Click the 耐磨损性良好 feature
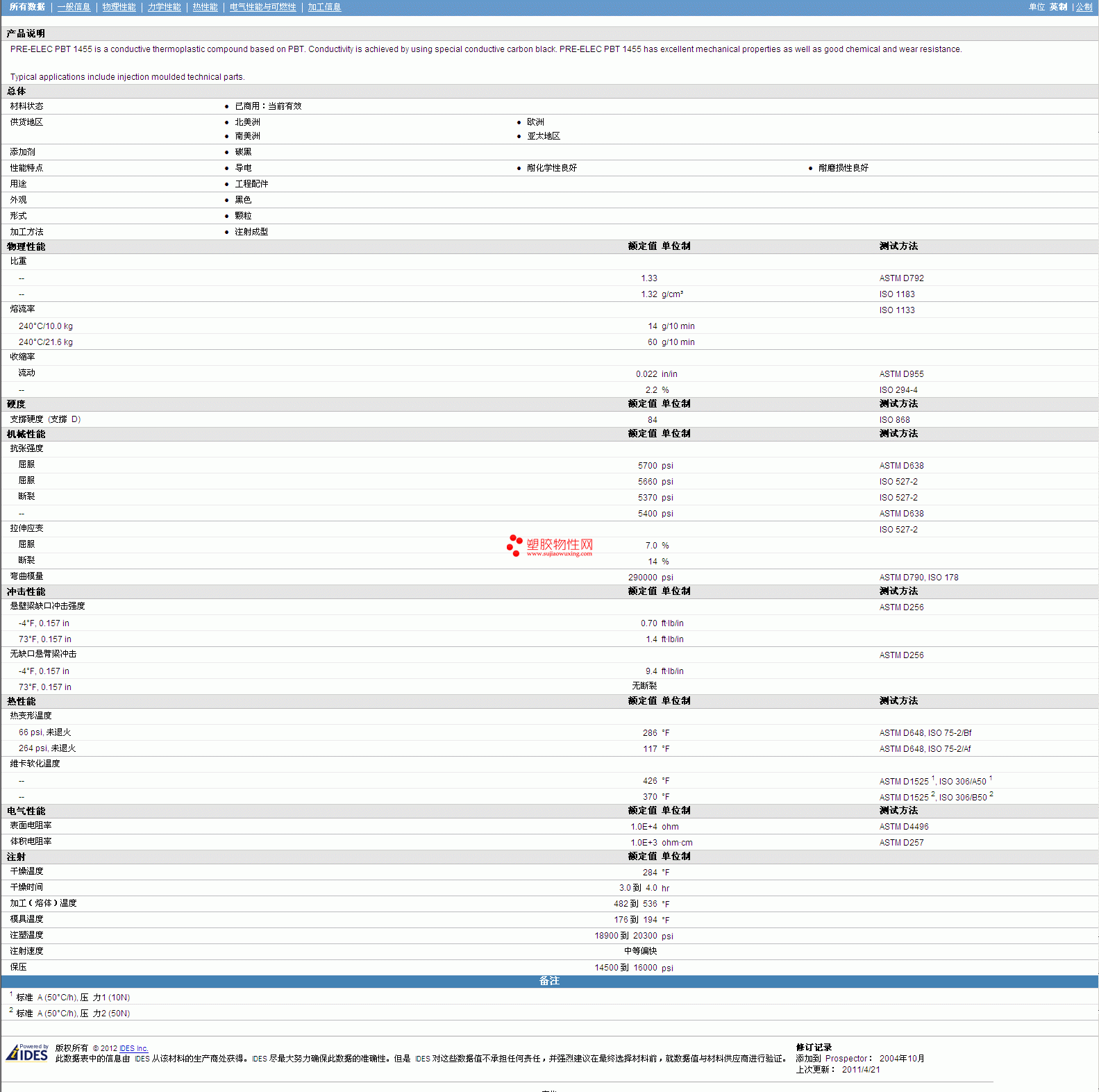 (x=843, y=168)
